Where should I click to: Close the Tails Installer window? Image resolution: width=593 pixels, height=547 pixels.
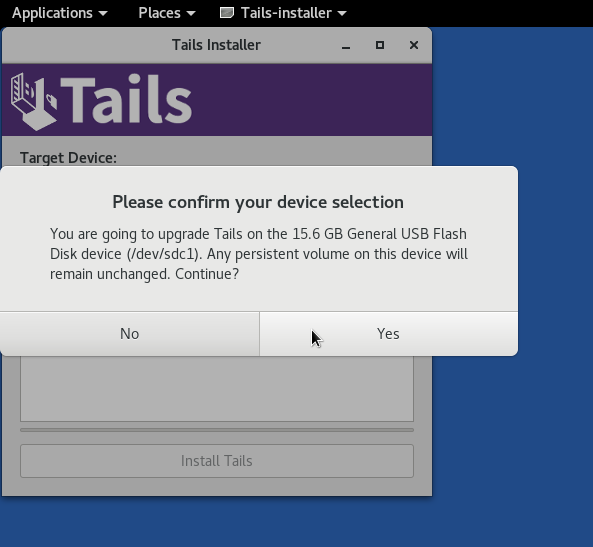tap(414, 45)
